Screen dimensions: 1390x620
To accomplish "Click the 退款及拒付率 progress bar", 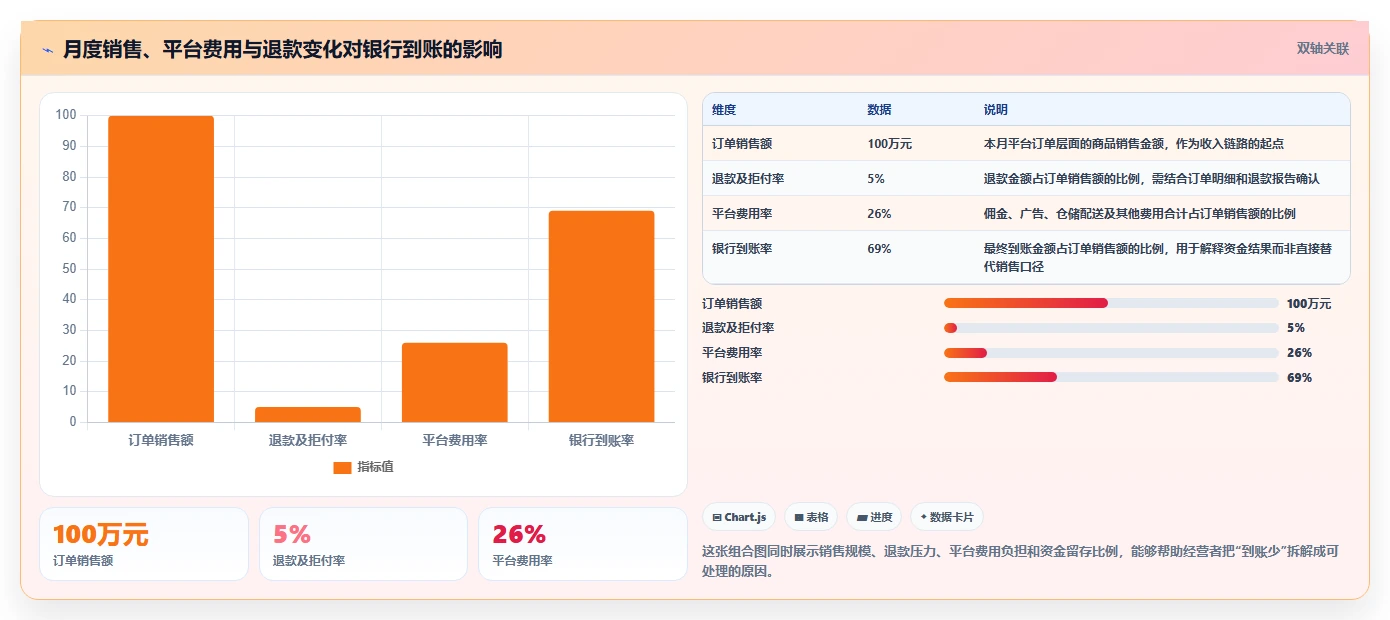I will pos(1111,328).
